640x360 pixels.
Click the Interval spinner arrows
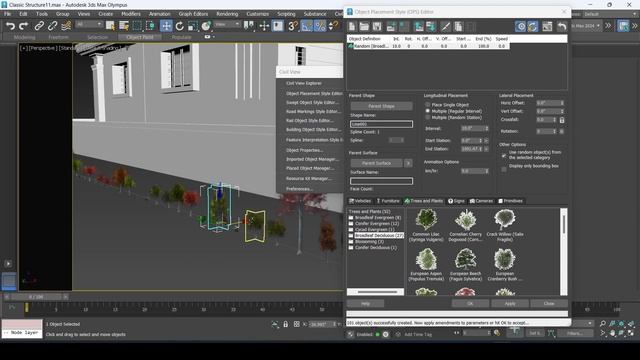(487, 128)
